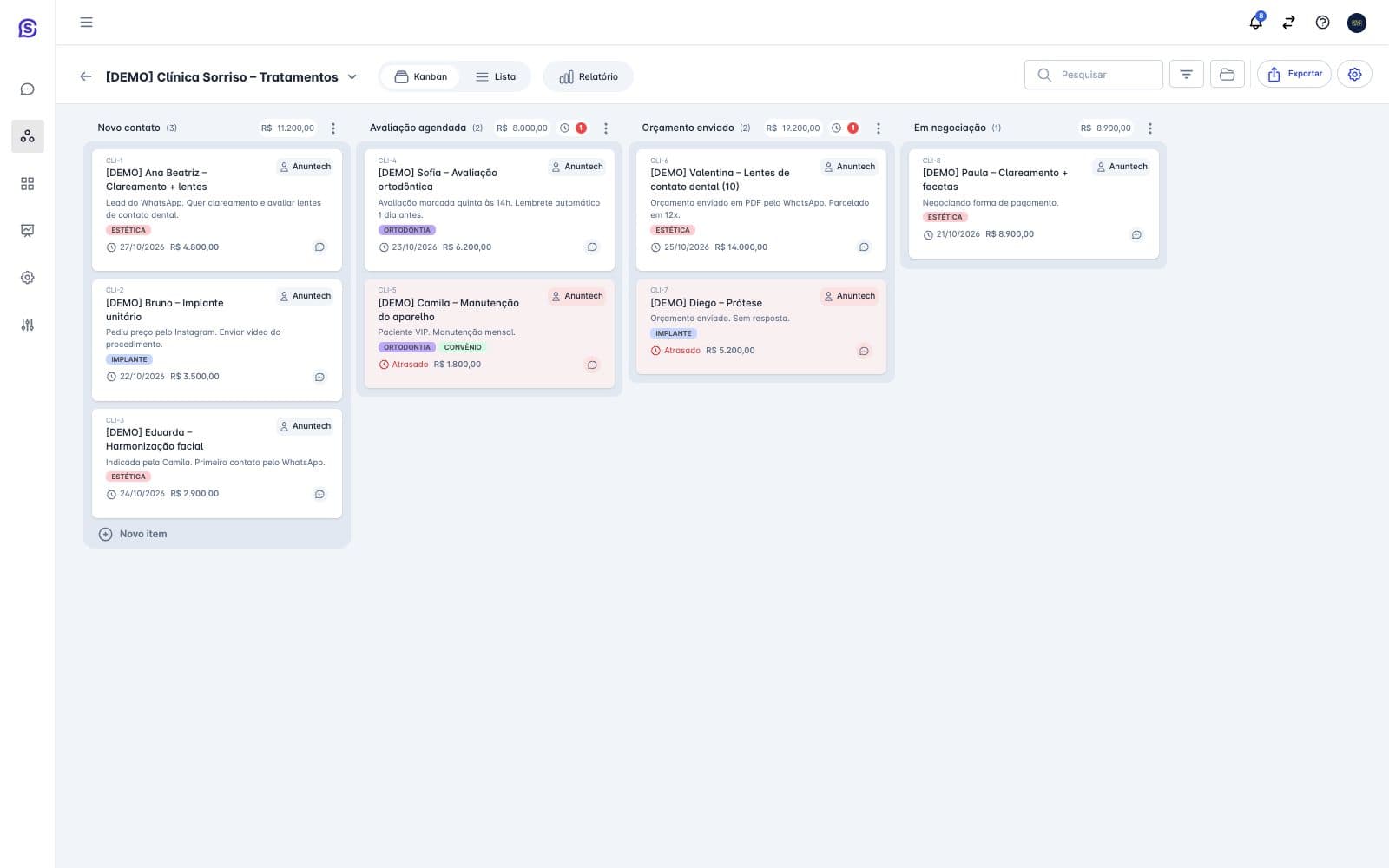The height and width of the screenshot is (868, 1389).
Task: Open Avaliação agendada column options menu
Action: 606,128
